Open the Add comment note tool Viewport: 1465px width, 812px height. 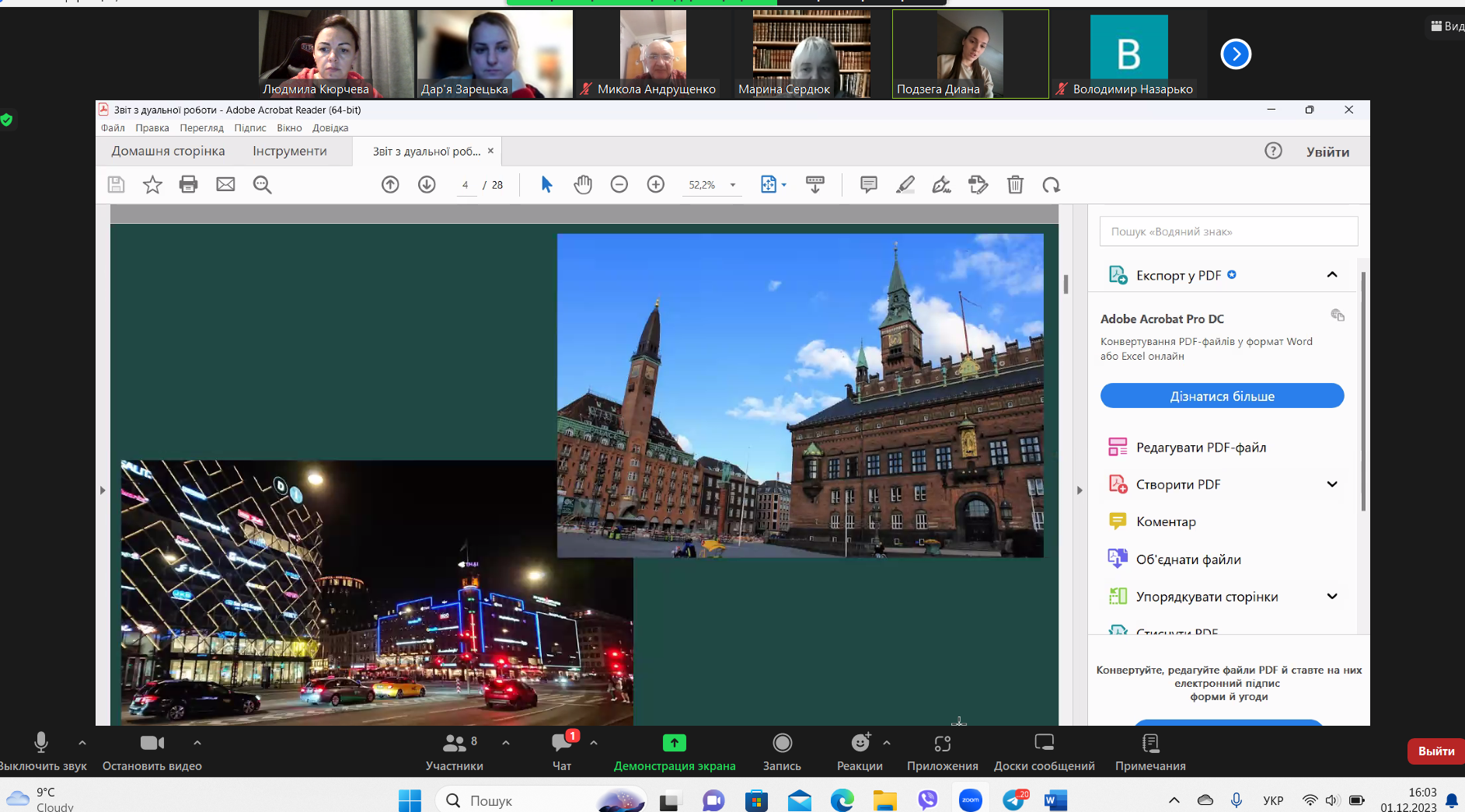(869, 184)
